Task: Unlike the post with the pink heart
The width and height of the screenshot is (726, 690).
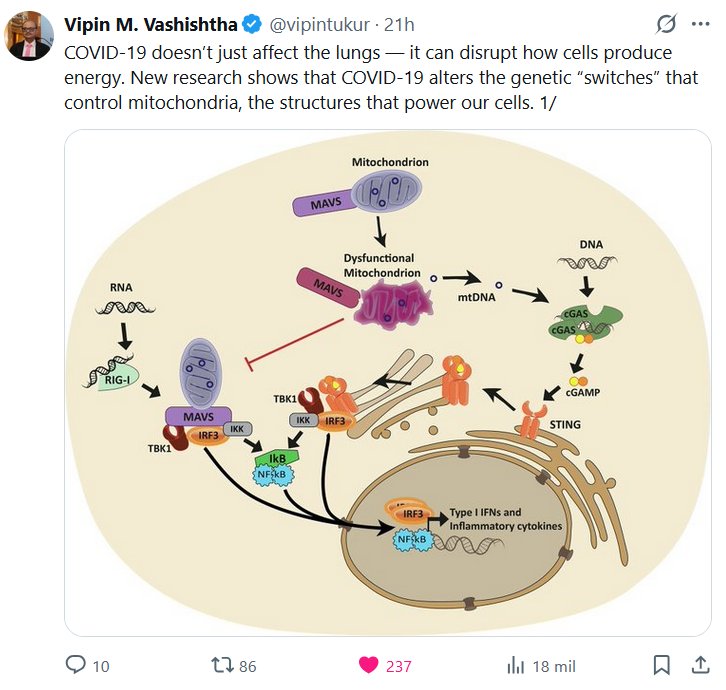Action: 368,665
